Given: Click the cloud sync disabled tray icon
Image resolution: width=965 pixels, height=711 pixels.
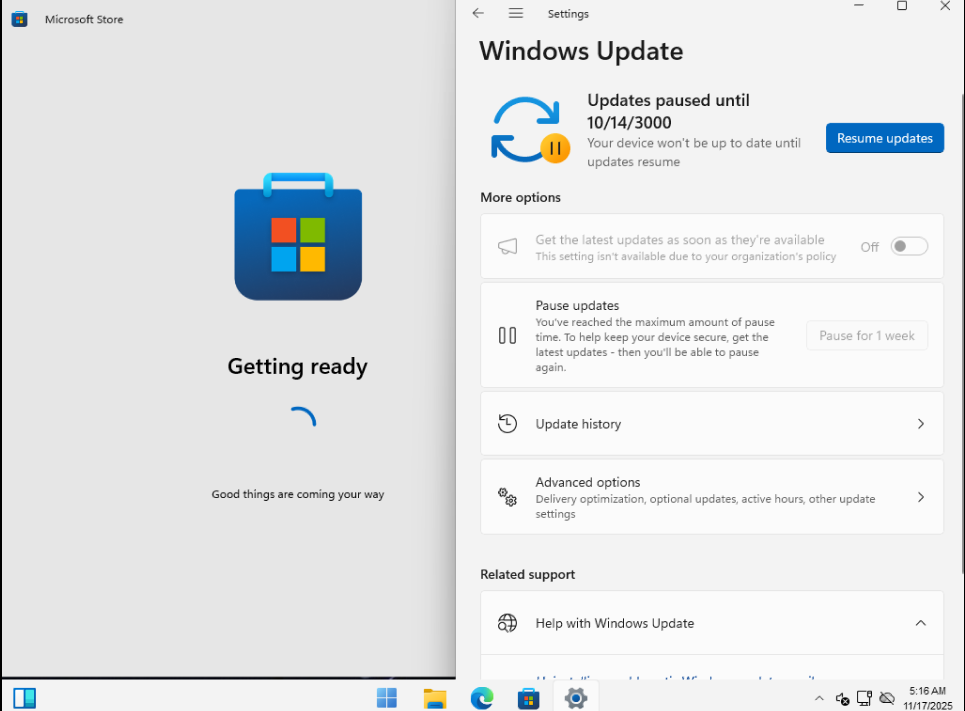Looking at the screenshot, I should (x=887, y=698).
